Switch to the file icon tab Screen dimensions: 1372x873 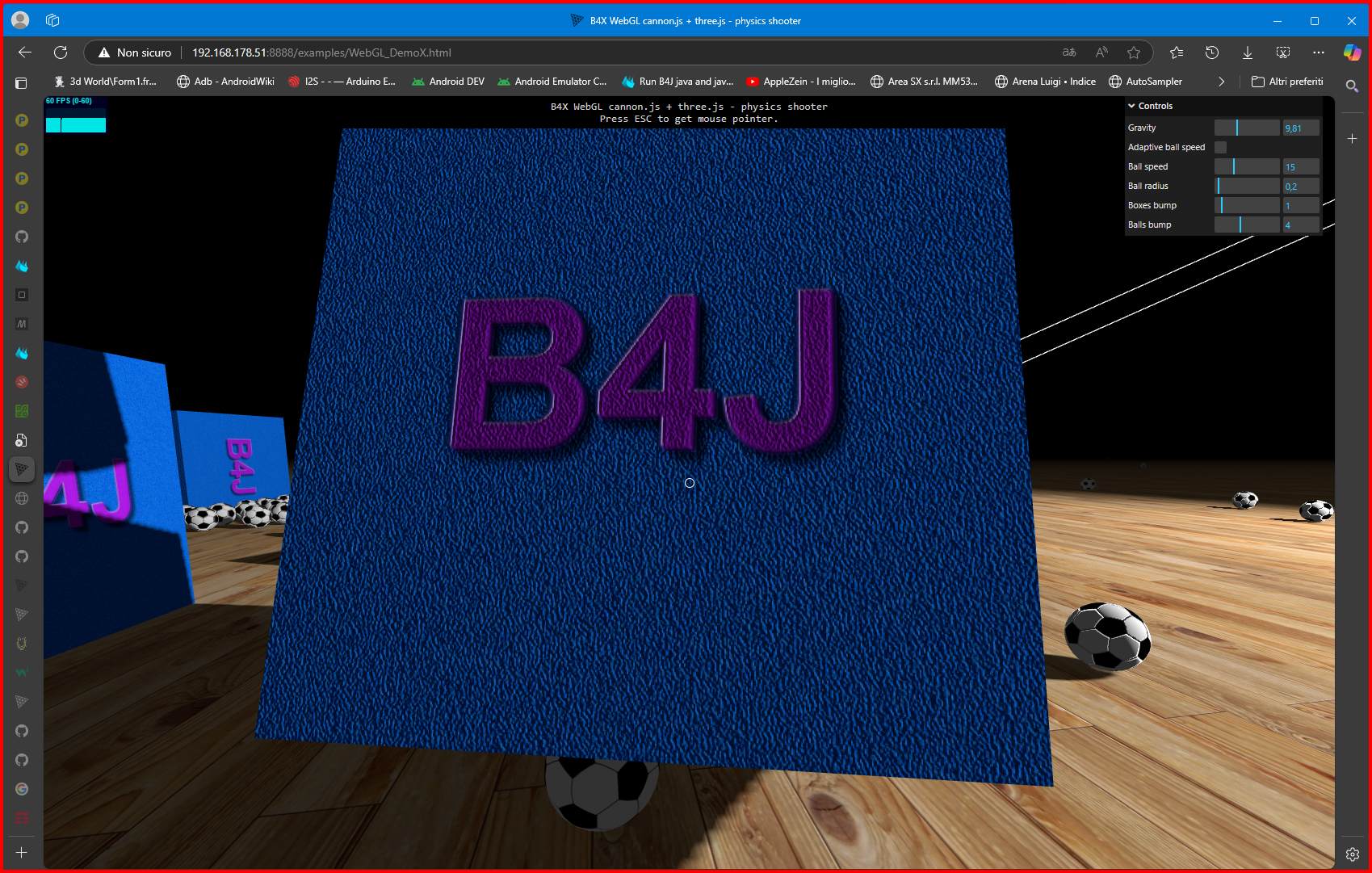pyautogui.click(x=22, y=440)
